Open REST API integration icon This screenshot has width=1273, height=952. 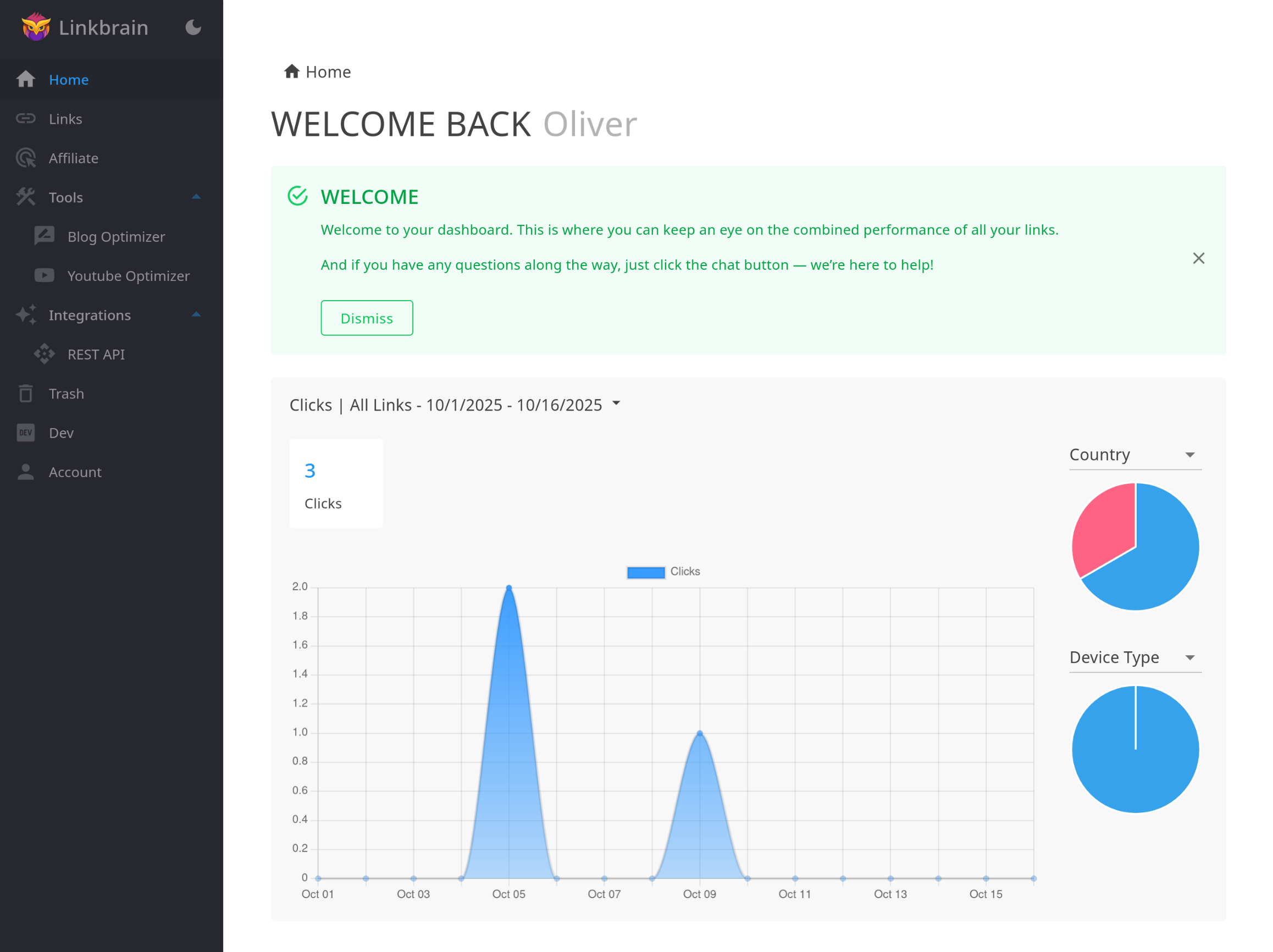point(45,354)
